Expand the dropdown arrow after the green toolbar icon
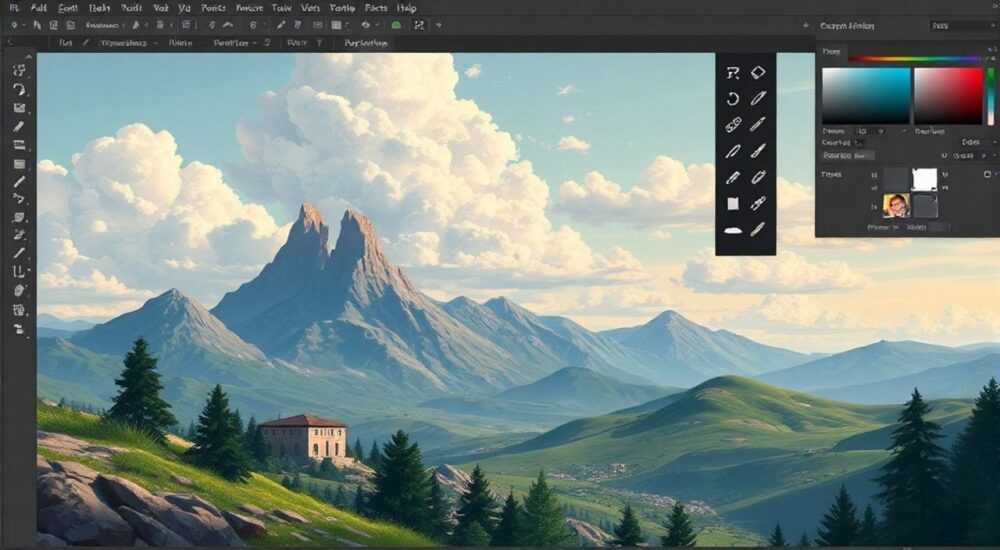This screenshot has height=550, width=1000. coord(439,26)
